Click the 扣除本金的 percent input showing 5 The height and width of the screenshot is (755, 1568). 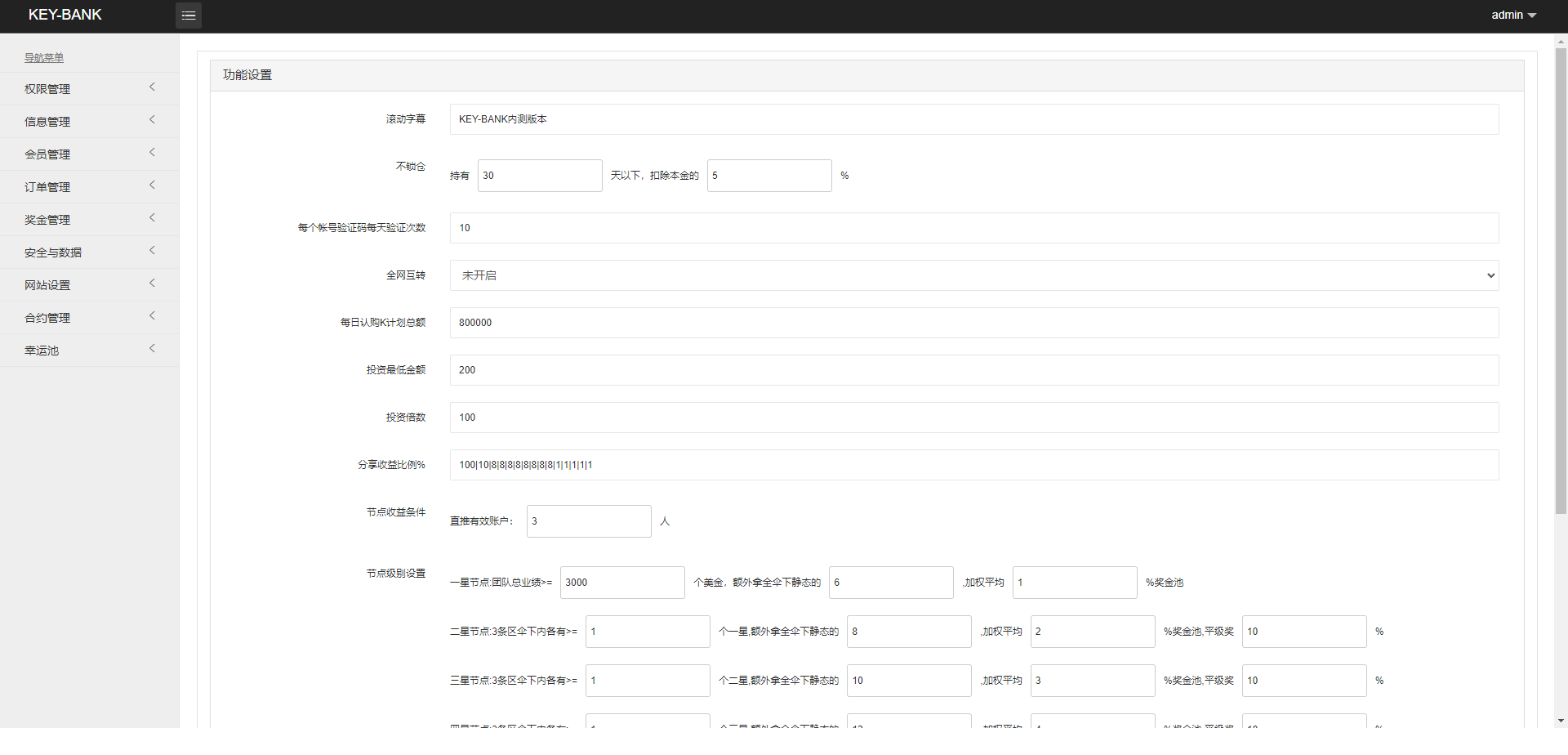[x=769, y=176]
